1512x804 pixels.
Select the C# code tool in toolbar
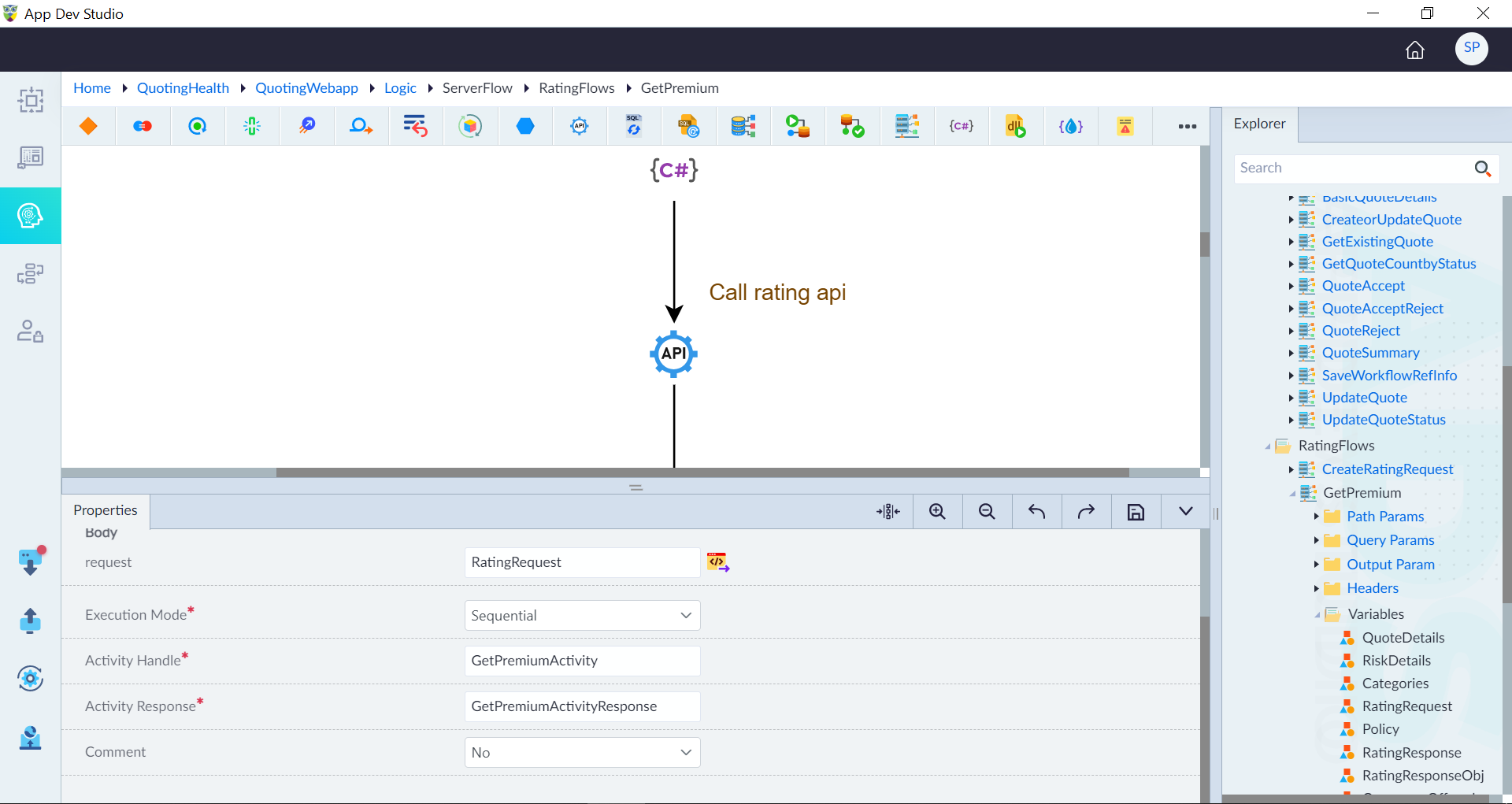click(961, 126)
